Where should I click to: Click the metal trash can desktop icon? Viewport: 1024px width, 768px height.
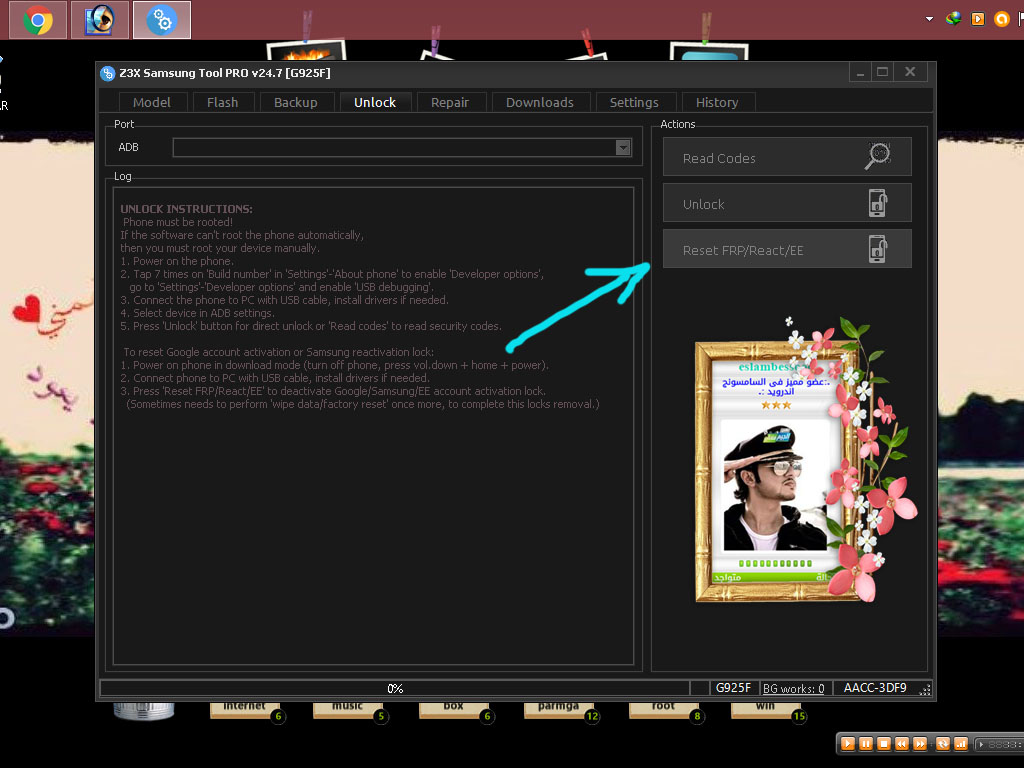pos(144,711)
